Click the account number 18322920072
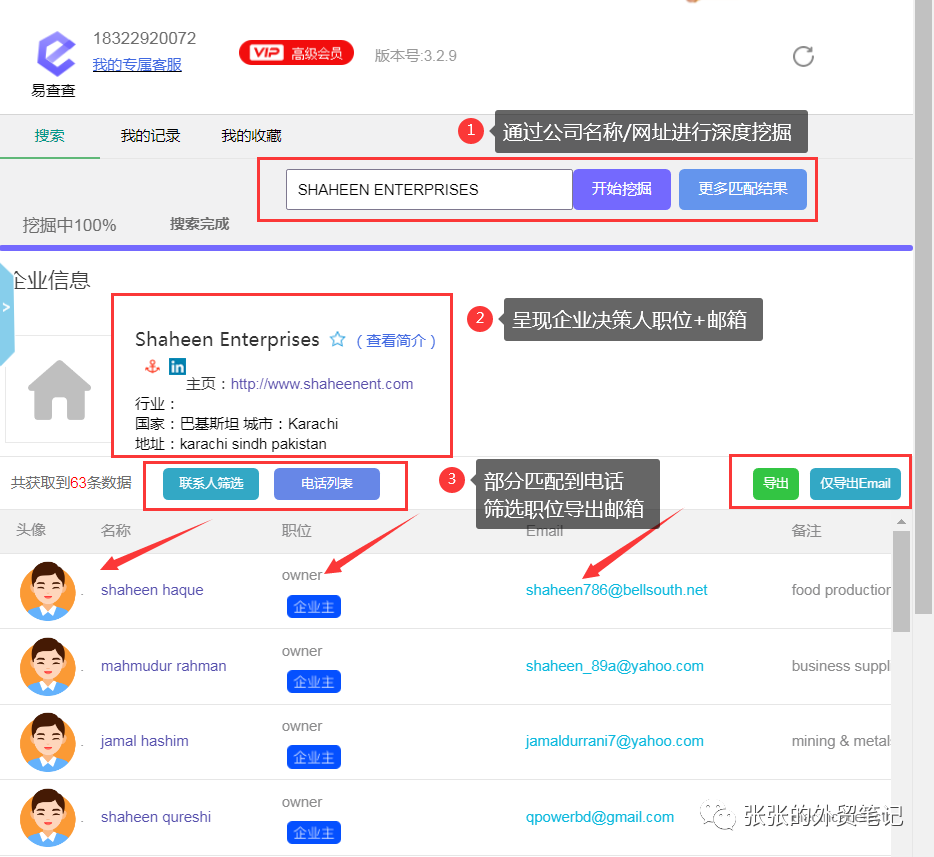 tap(144, 39)
